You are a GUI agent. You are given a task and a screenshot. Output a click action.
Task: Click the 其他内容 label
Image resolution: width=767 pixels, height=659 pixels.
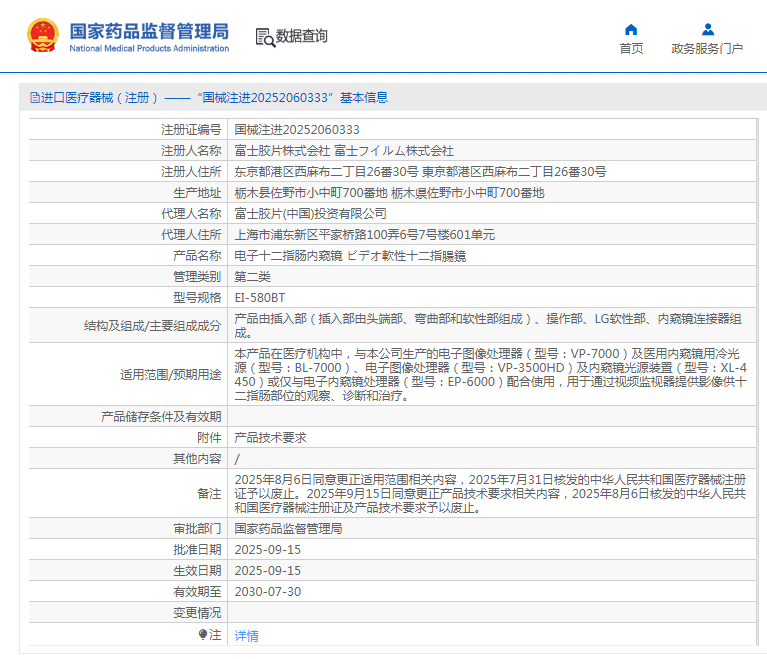point(197,459)
